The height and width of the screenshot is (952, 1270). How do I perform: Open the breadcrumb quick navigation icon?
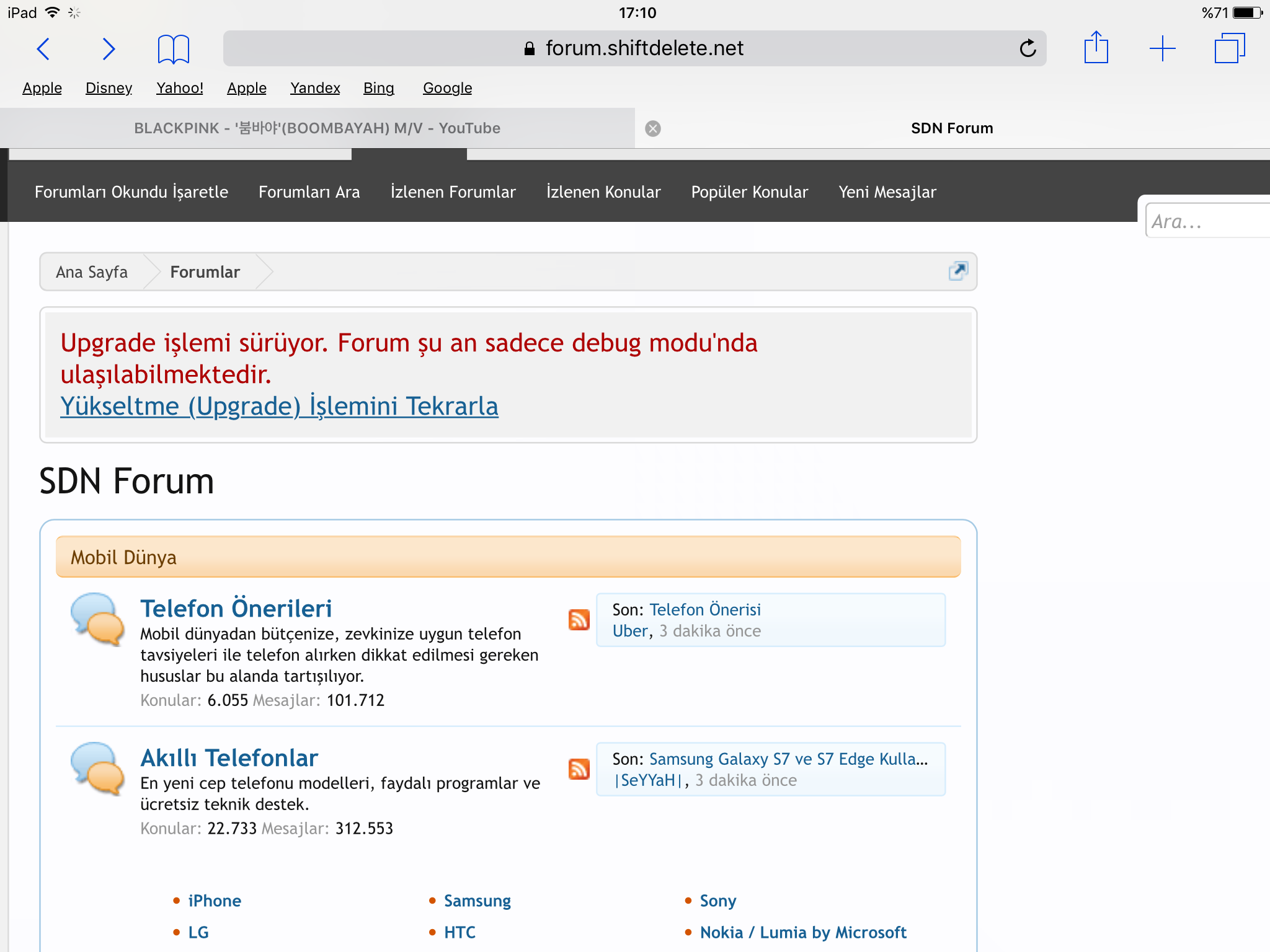[958, 271]
